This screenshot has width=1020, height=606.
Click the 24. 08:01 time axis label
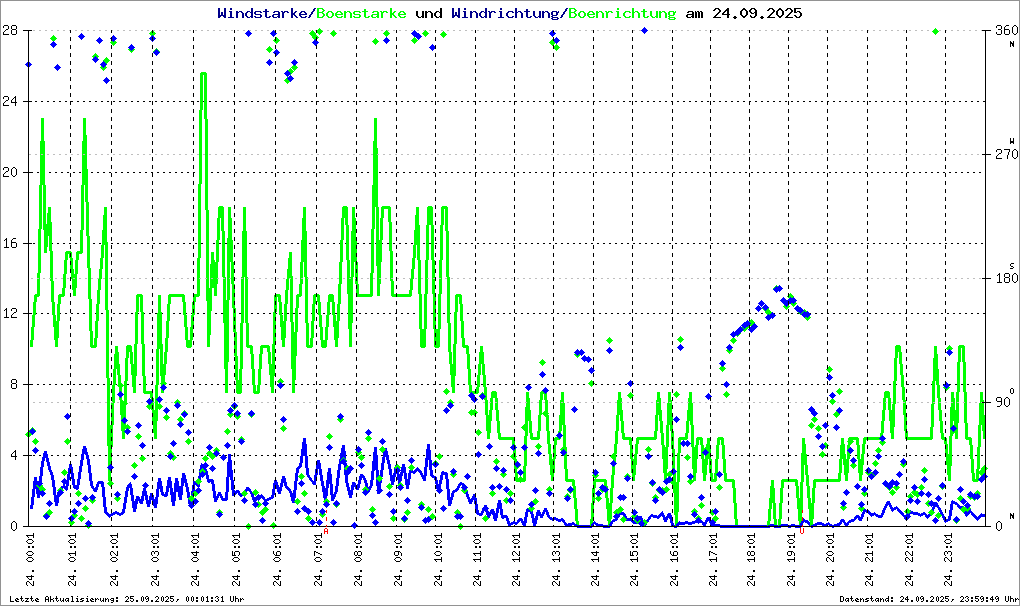(358, 559)
